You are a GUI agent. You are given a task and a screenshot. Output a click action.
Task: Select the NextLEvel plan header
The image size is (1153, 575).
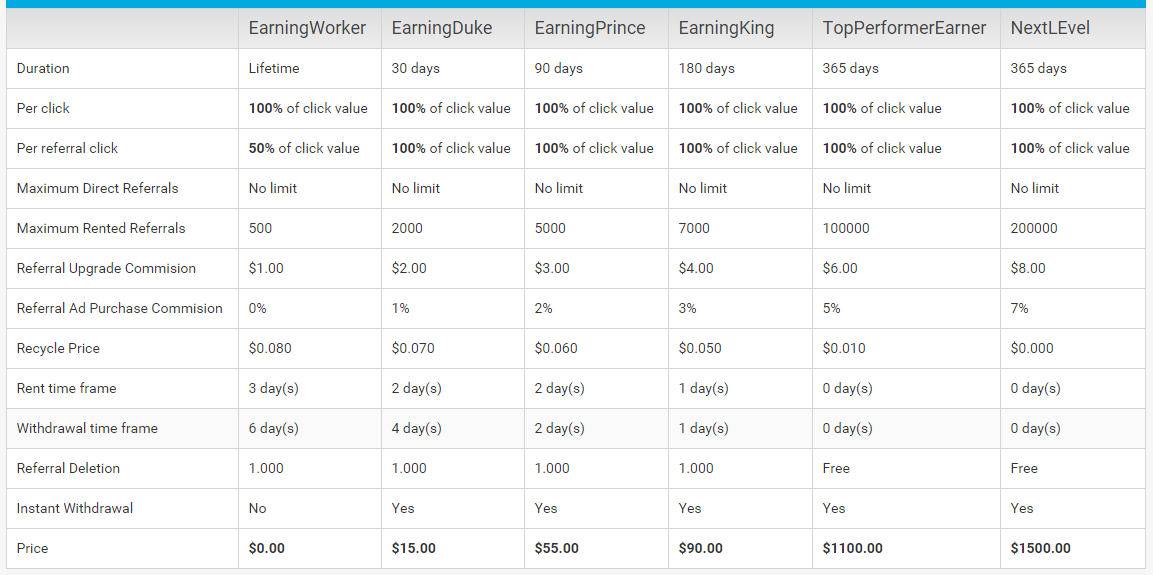pos(1050,28)
